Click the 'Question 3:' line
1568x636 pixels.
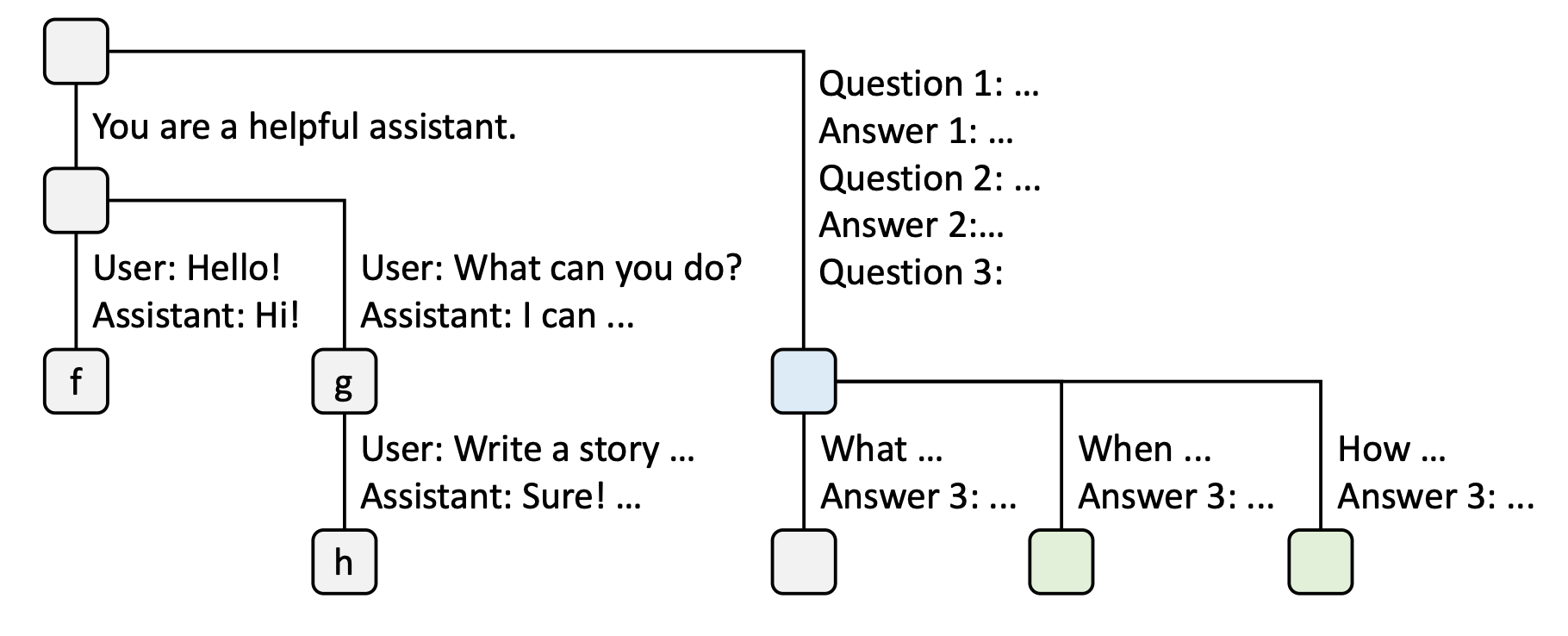[x=911, y=272]
